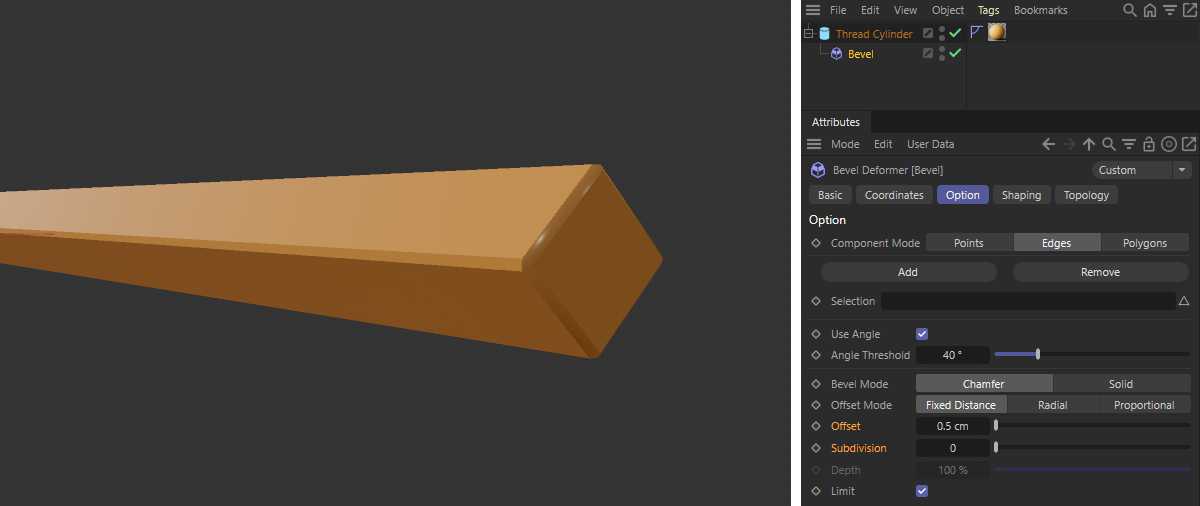Open Object Manager in new window icon
1200x506 pixels.
click(x=1189, y=10)
